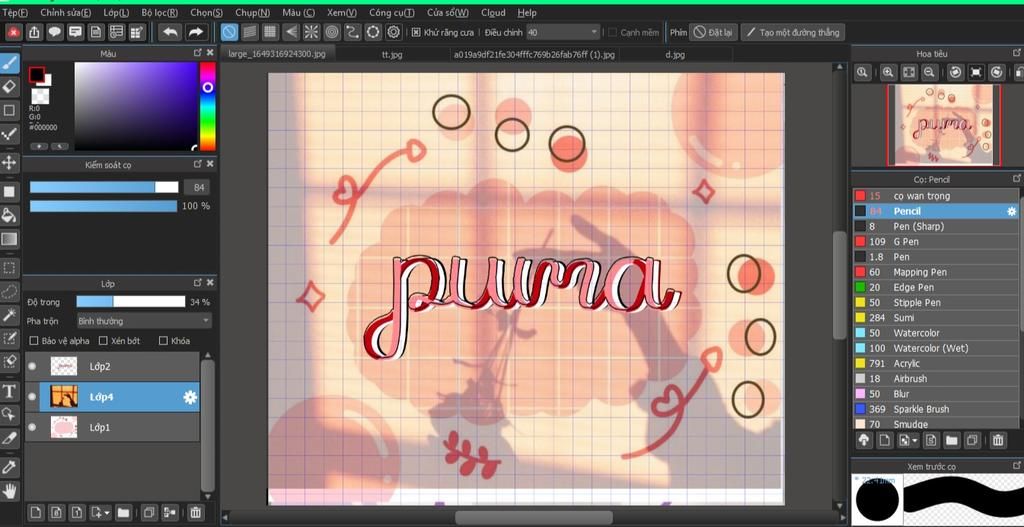The height and width of the screenshot is (527, 1024).
Task: Click the red cancel icon in top toolbar
Action: click(13, 32)
